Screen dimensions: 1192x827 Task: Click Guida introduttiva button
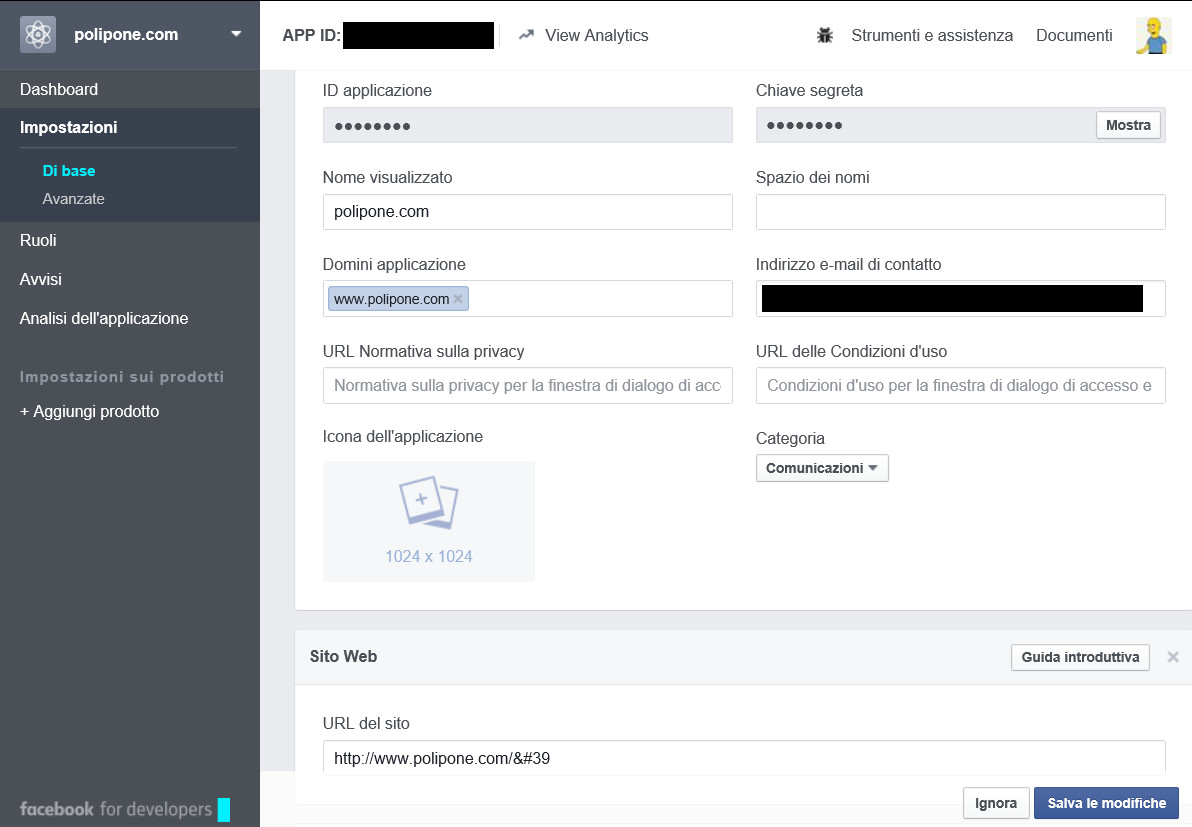pos(1080,657)
